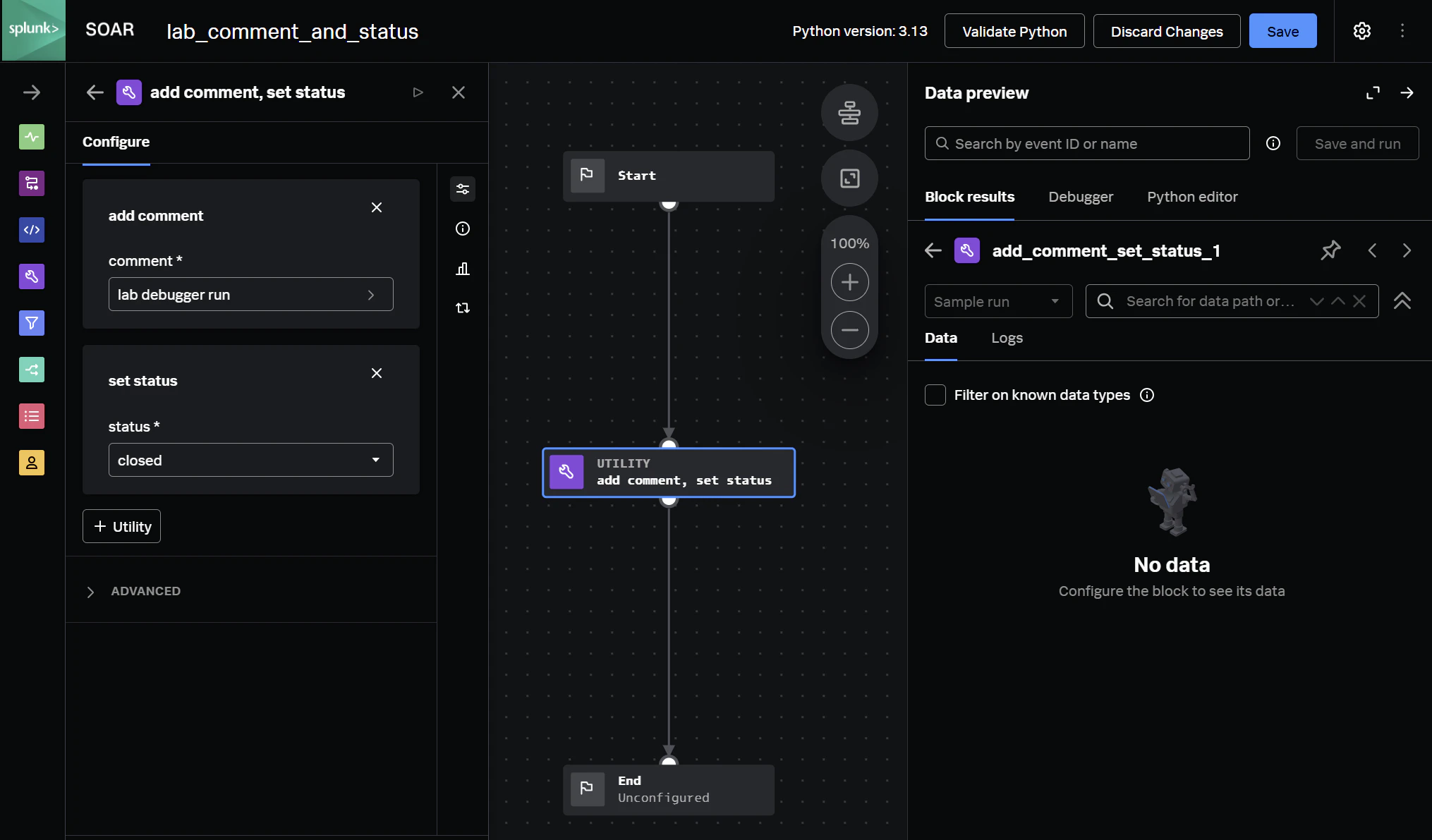Screen dimensions: 1432x840
Task: Select the Code block icon in sidebar
Action: point(32,230)
